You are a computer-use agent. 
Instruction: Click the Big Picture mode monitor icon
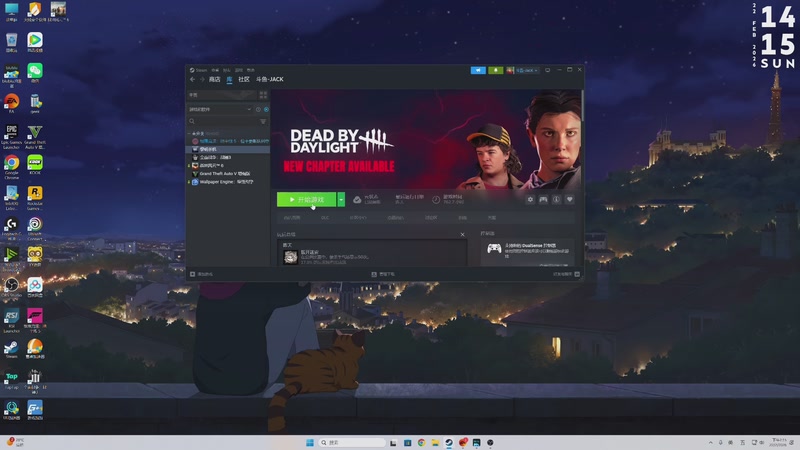point(547,70)
